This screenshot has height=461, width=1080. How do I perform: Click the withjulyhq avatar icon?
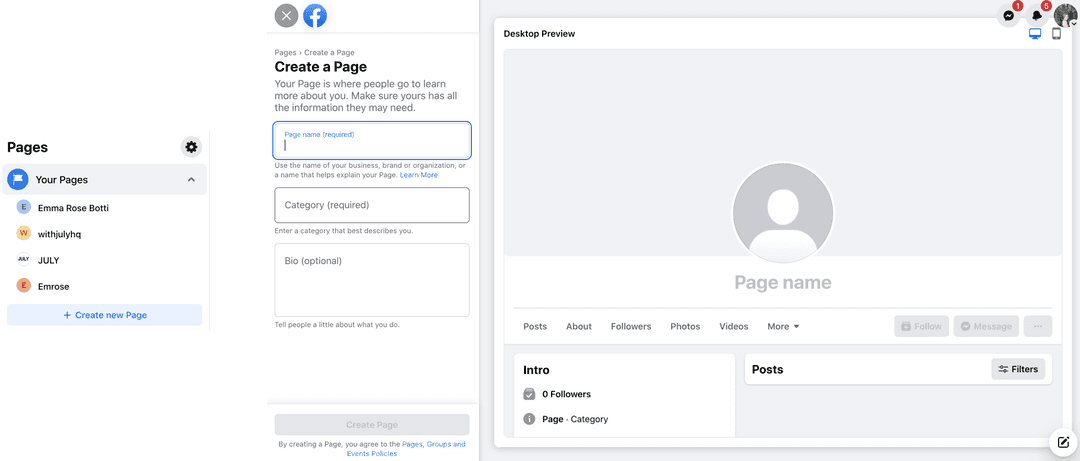(x=24, y=234)
